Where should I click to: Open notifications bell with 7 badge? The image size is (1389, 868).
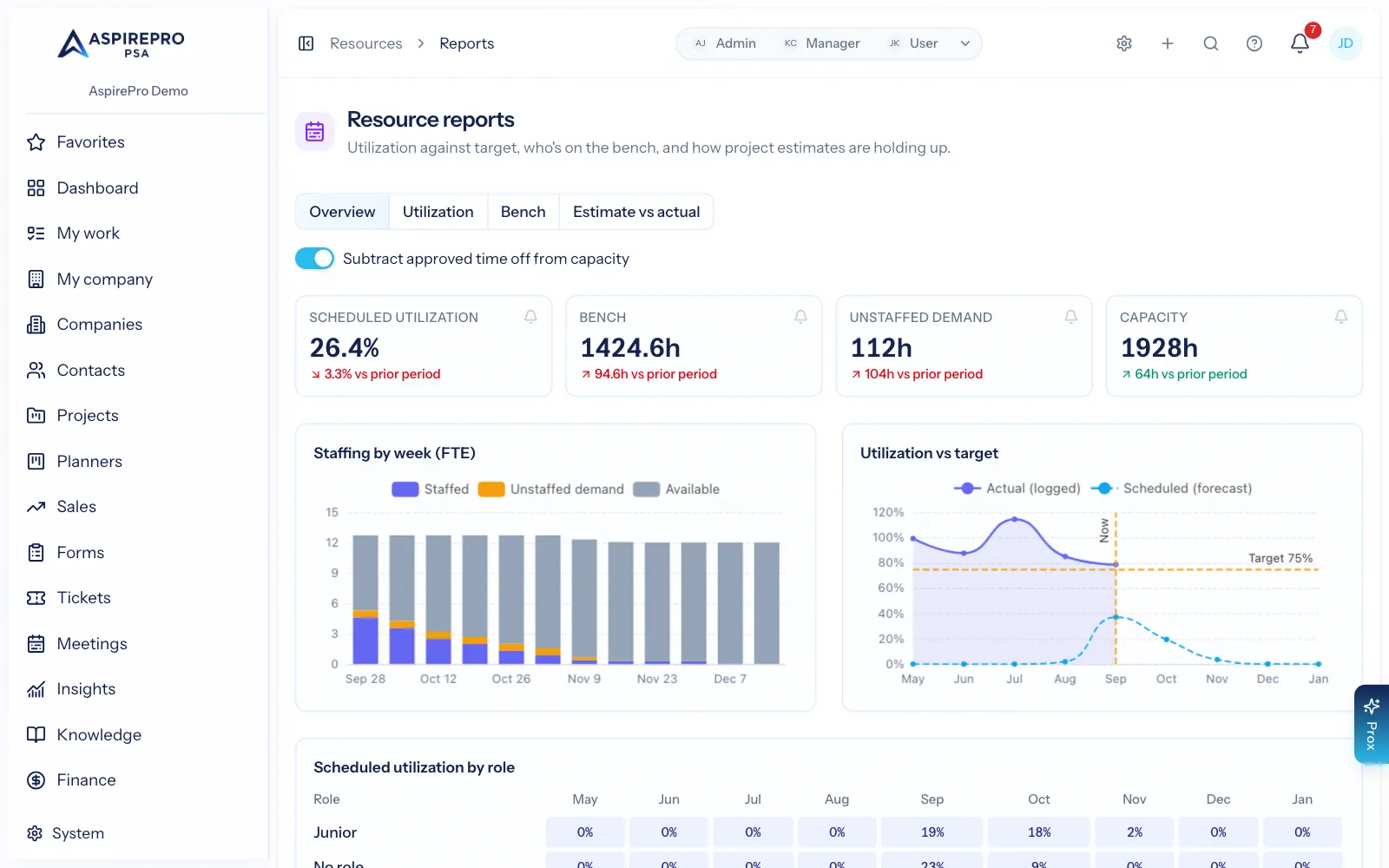[1300, 43]
